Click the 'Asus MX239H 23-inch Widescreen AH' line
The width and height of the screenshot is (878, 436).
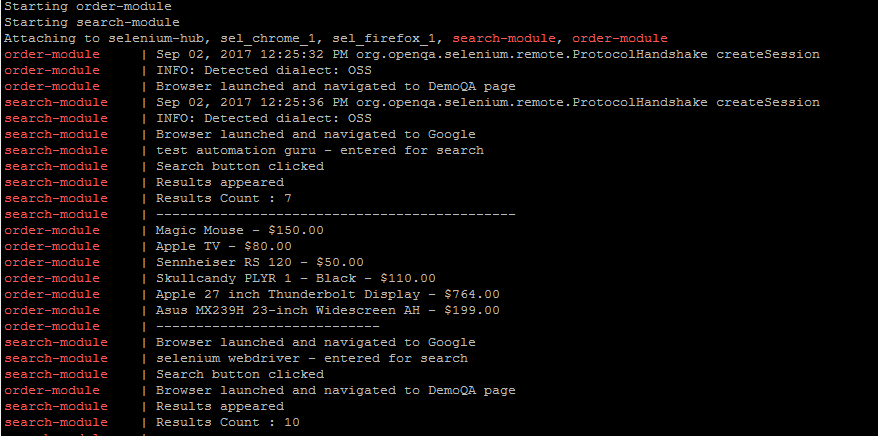(x=328, y=310)
